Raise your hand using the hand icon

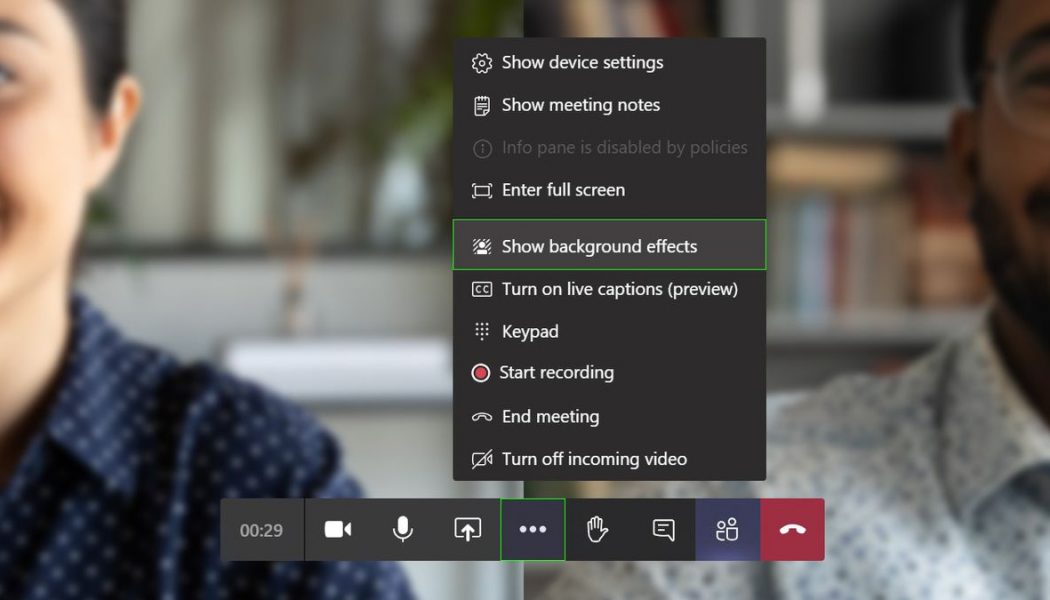pyautogui.click(x=597, y=530)
